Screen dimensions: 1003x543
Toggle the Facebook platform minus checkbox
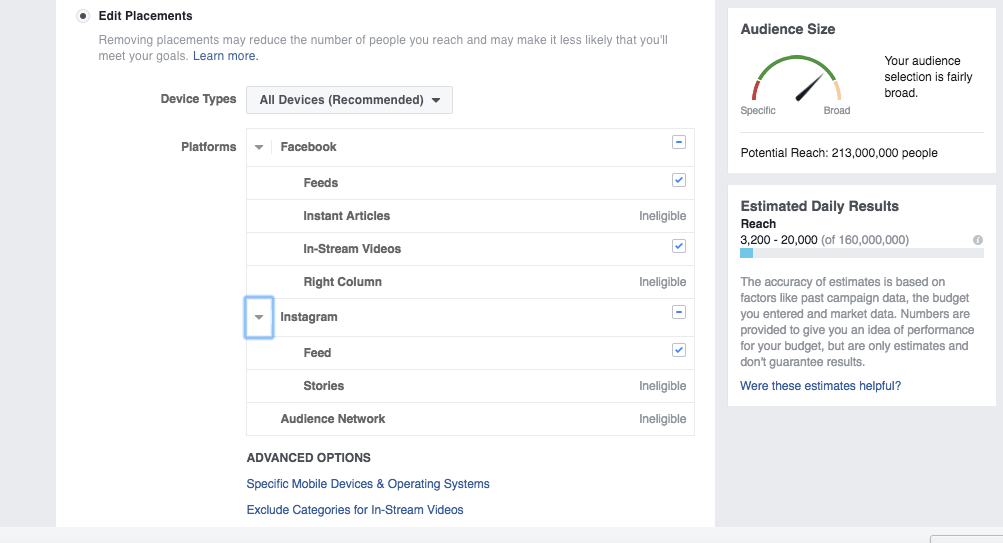679,142
